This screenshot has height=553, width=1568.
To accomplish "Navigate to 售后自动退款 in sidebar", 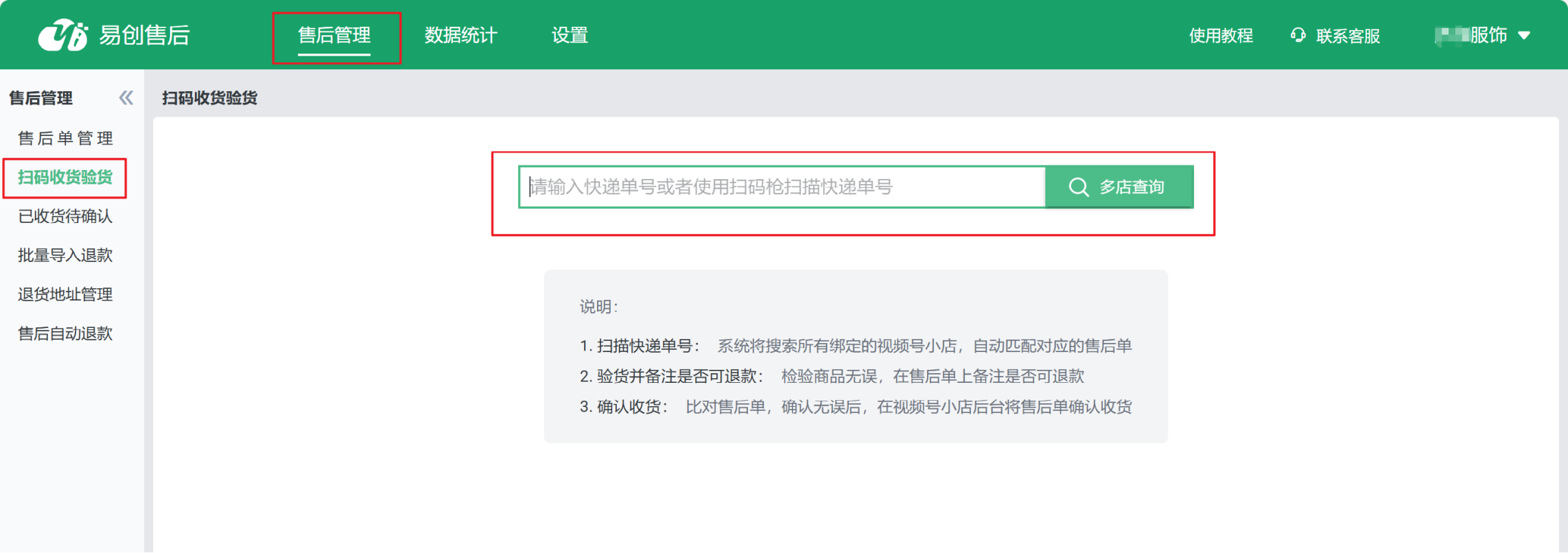I will pyautogui.click(x=65, y=334).
